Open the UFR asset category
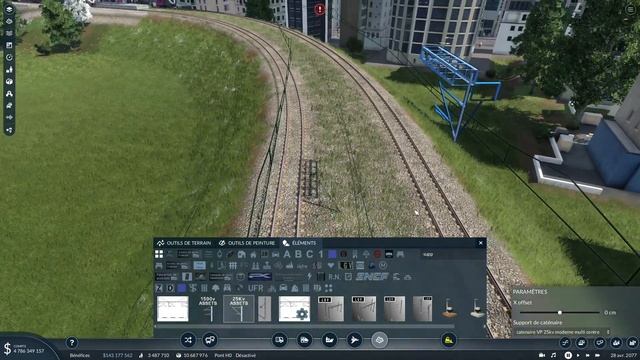 (x=256, y=288)
